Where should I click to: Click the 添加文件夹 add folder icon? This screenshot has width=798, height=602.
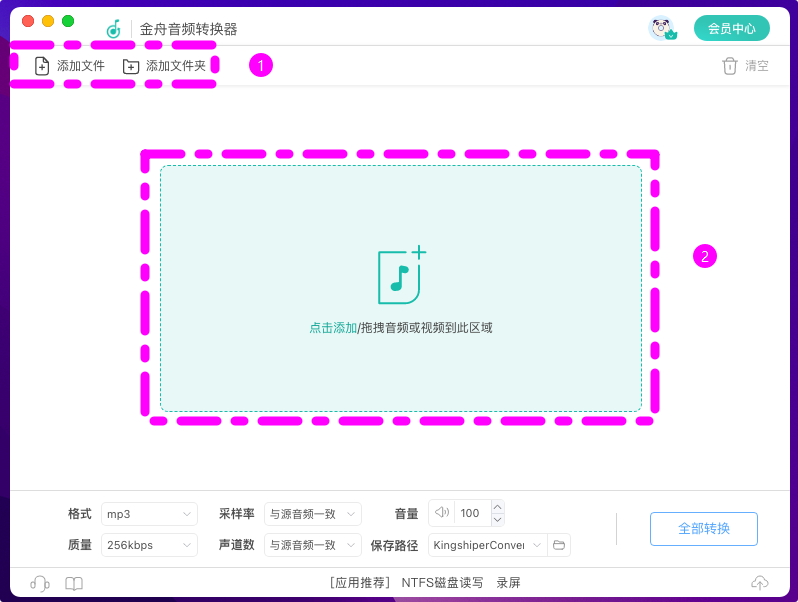pos(131,66)
